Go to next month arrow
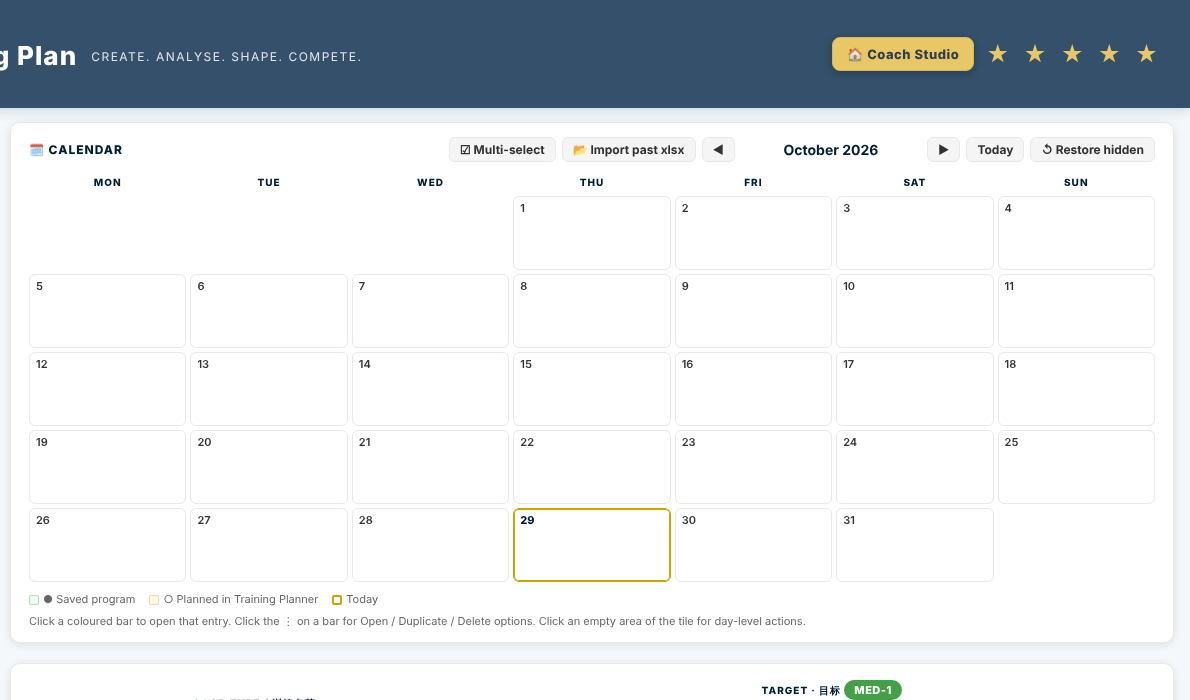 click(x=943, y=150)
